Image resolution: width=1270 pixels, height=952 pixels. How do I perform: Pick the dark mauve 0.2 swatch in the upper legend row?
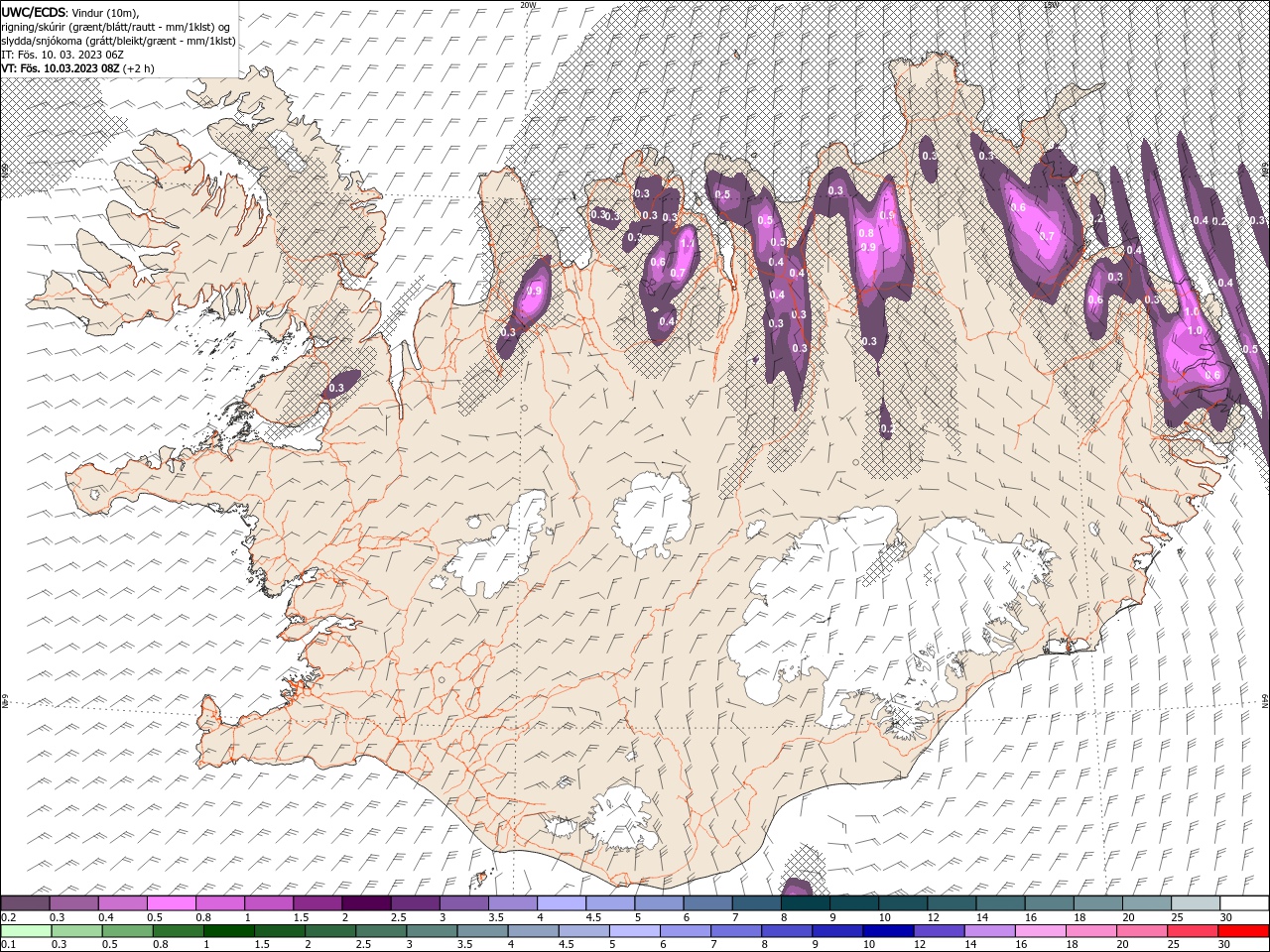pos(25,903)
